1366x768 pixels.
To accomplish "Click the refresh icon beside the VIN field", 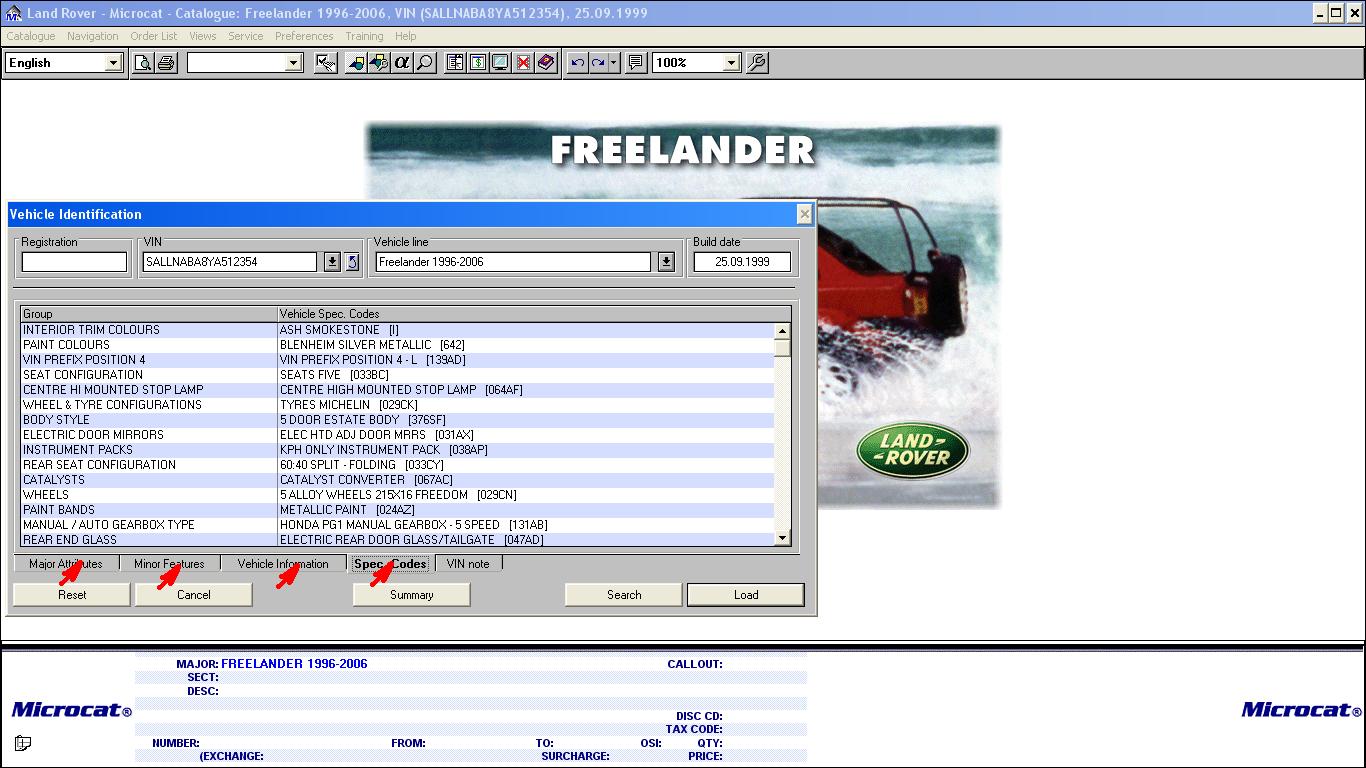I will [352, 262].
